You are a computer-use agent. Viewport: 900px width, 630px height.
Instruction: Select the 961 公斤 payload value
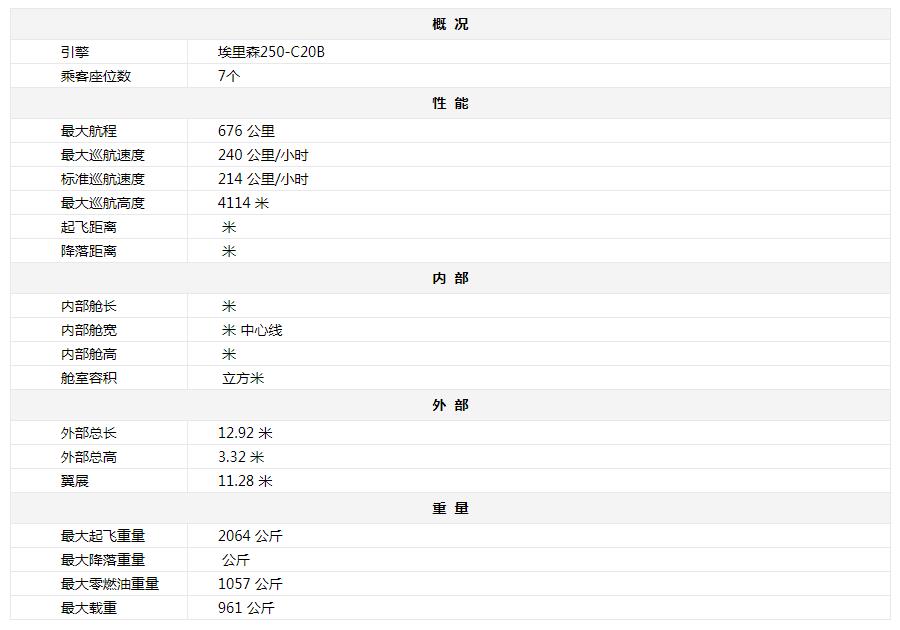point(246,608)
